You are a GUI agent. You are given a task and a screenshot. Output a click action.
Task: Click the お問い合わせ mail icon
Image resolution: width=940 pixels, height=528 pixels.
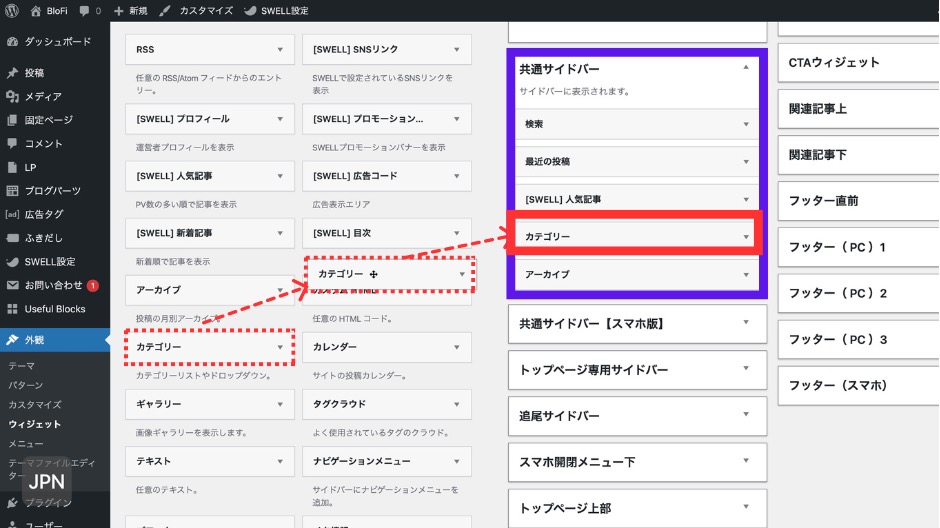tap(12, 285)
